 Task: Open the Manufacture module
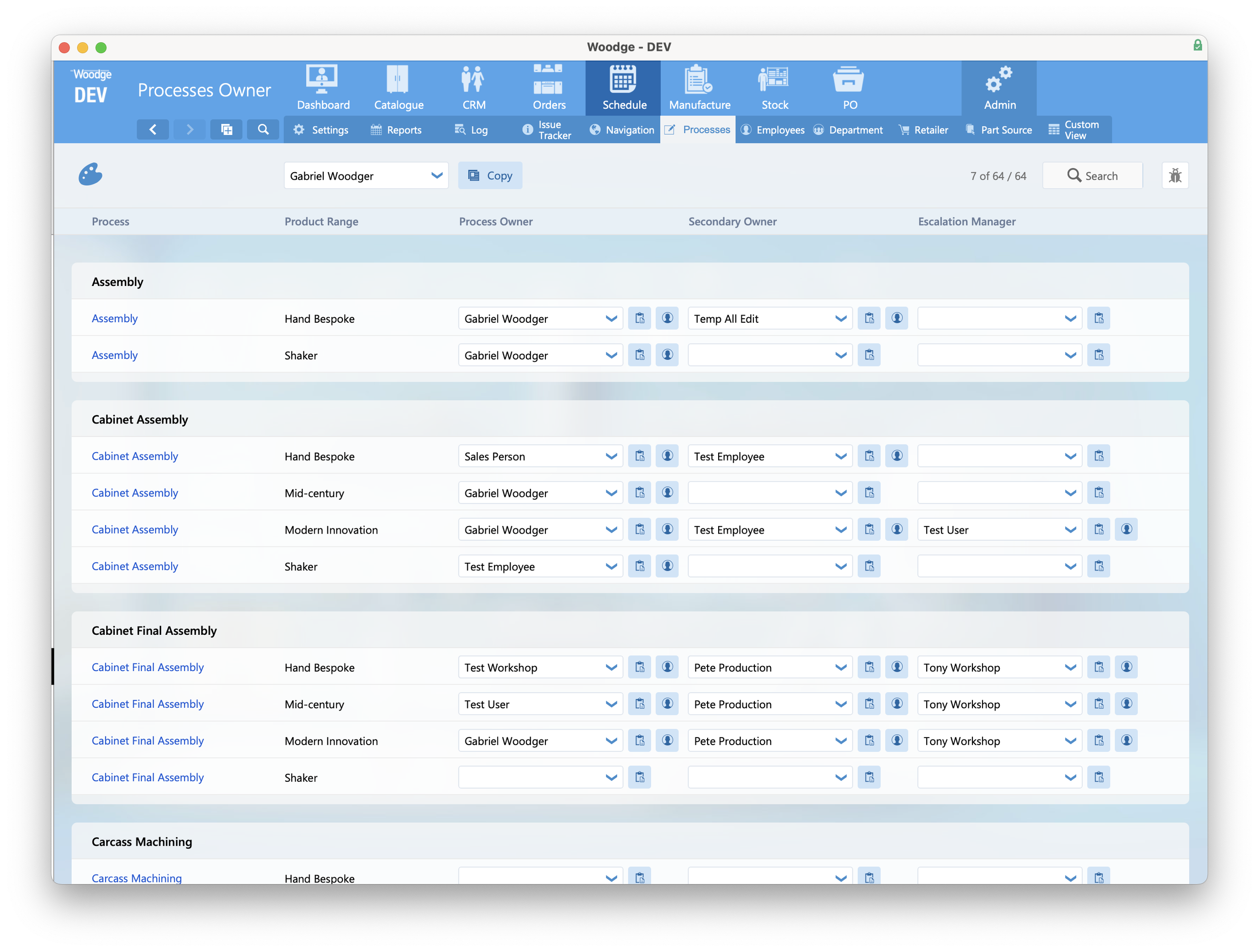pyautogui.click(x=700, y=88)
